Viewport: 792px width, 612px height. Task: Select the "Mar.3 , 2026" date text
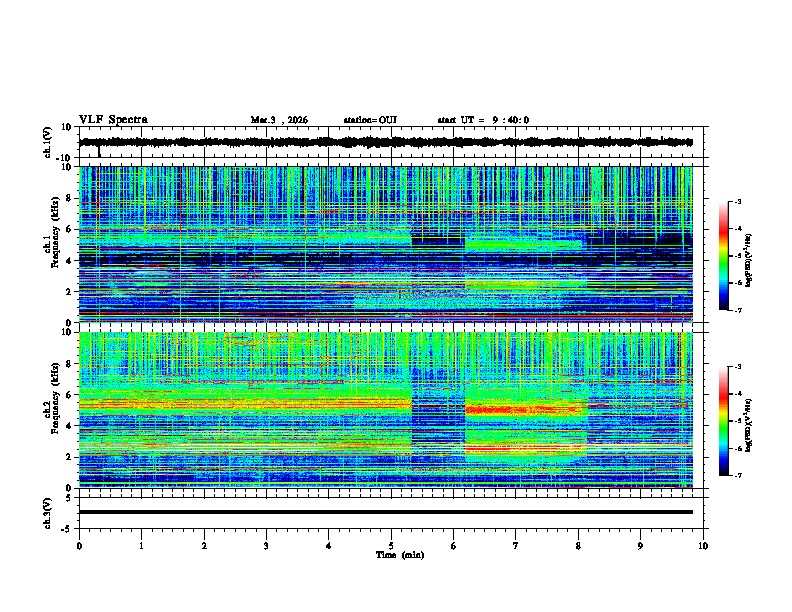tap(279, 120)
